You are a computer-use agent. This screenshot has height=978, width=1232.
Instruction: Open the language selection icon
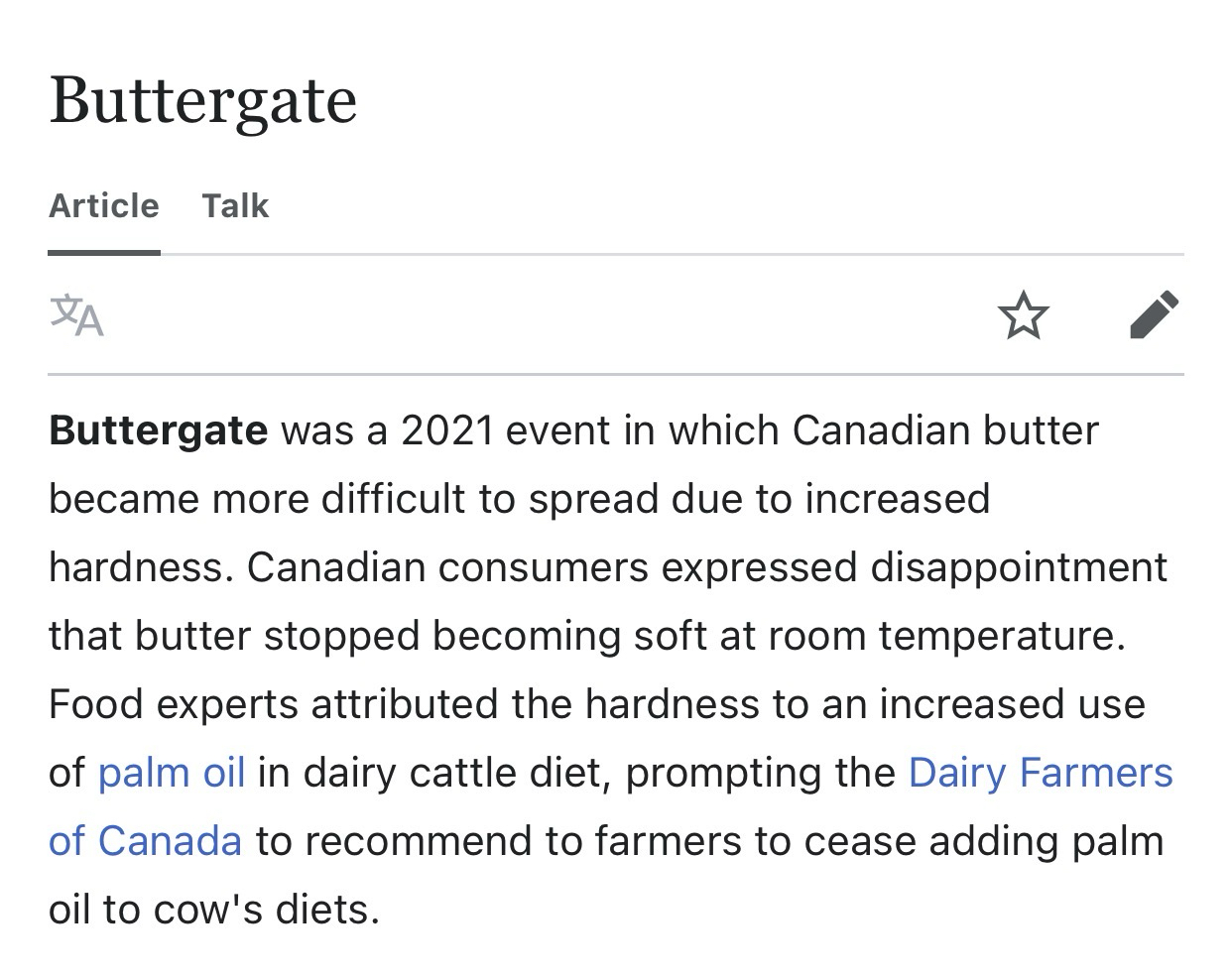(77, 316)
